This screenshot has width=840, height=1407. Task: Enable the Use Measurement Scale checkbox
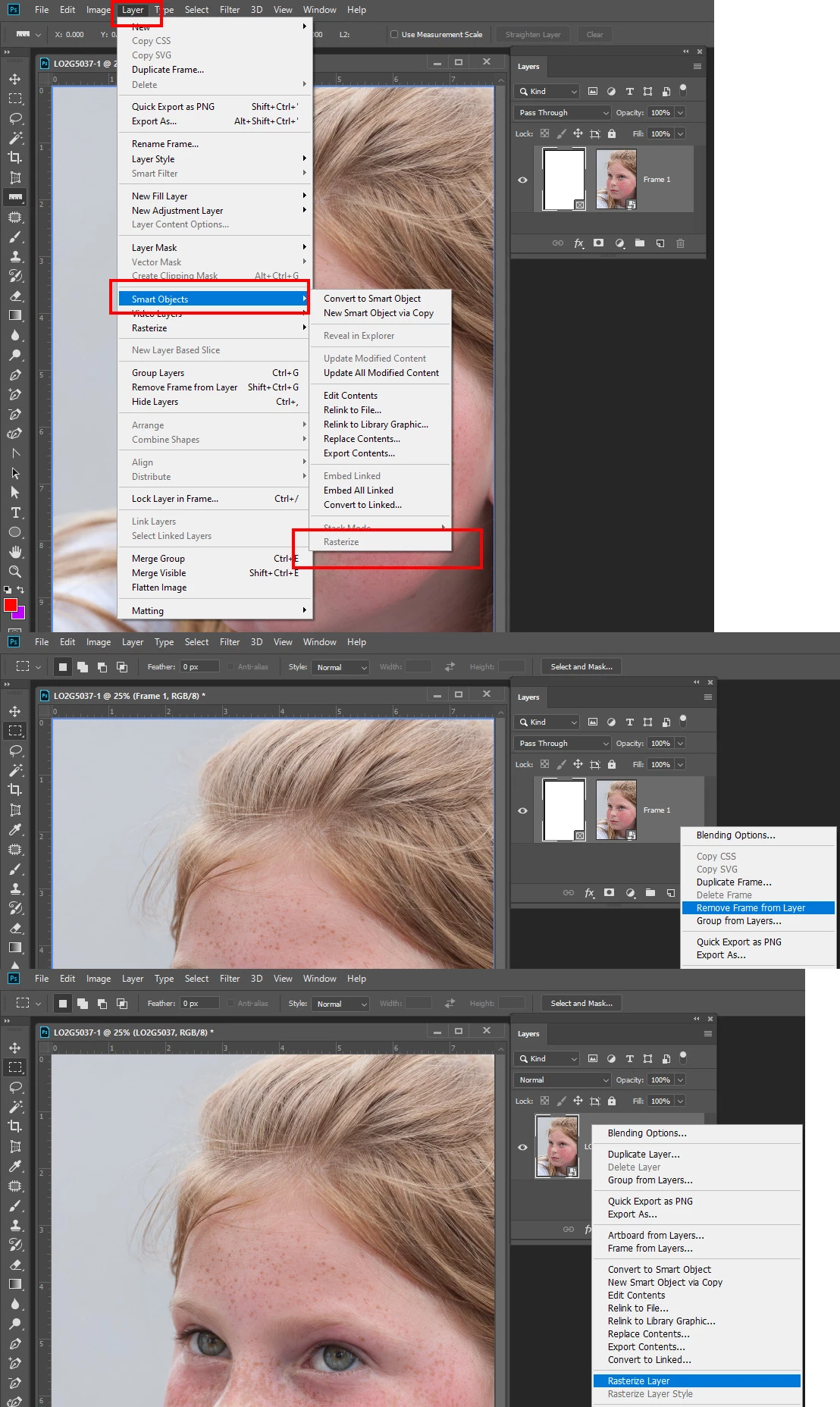click(394, 34)
